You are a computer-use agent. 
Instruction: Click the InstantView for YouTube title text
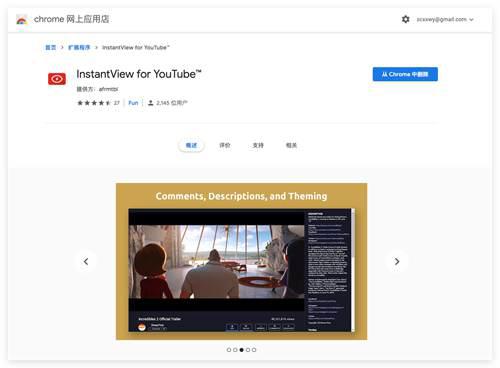tap(139, 74)
